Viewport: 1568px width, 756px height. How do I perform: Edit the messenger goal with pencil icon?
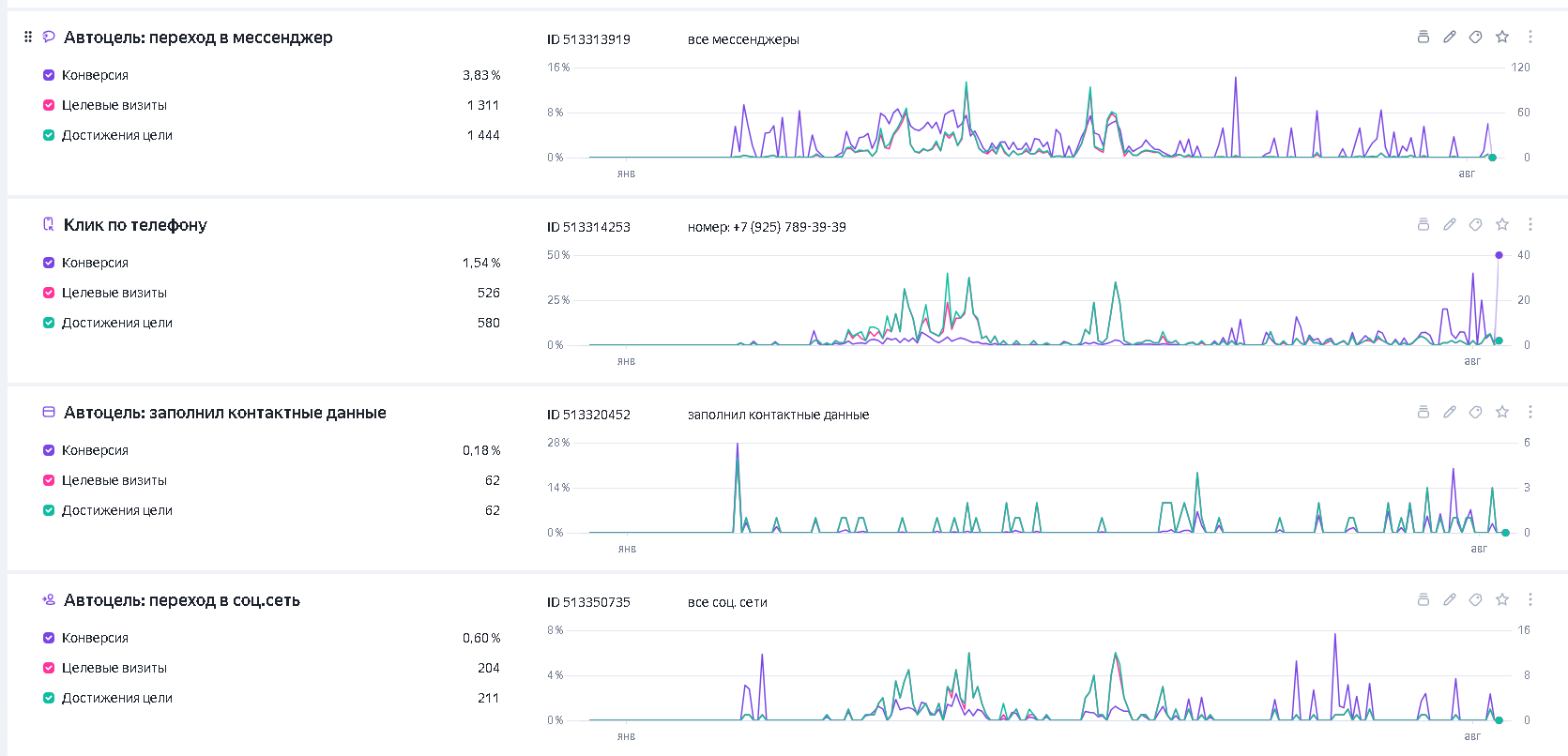pyautogui.click(x=1450, y=37)
